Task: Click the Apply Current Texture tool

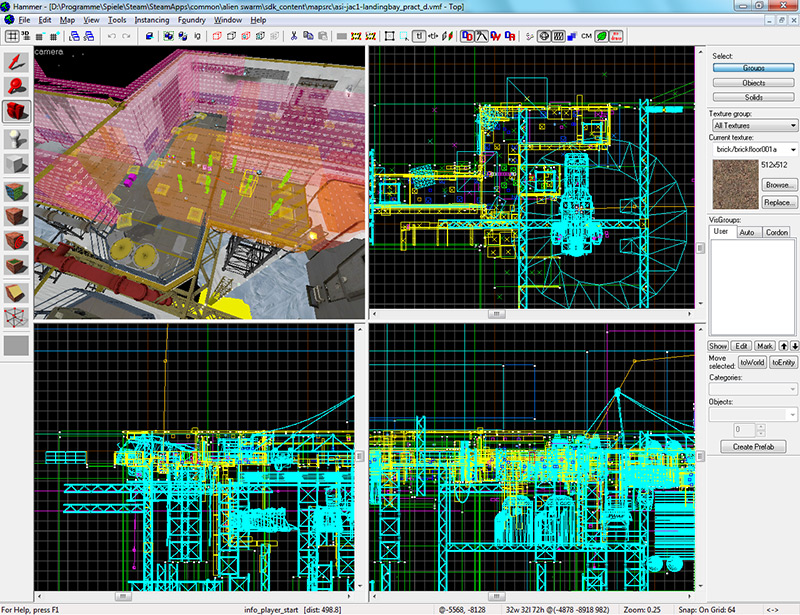Action: (16, 216)
